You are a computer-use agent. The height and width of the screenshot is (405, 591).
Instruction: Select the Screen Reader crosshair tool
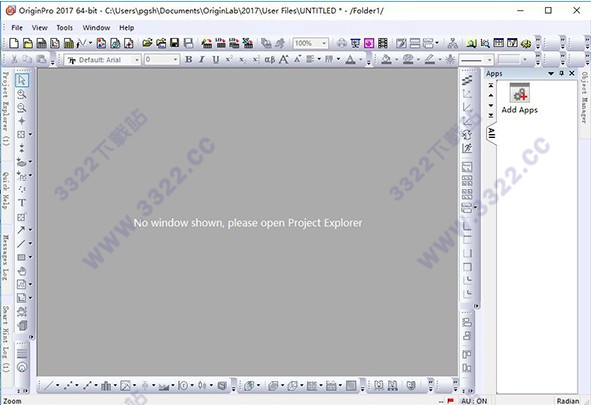21,121
